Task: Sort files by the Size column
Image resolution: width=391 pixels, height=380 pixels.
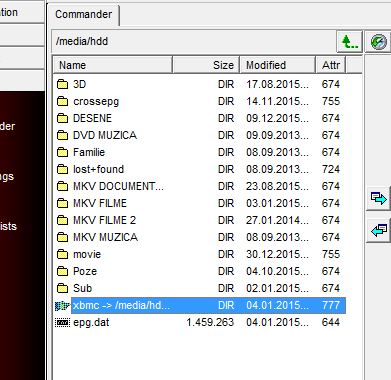Action: point(206,65)
